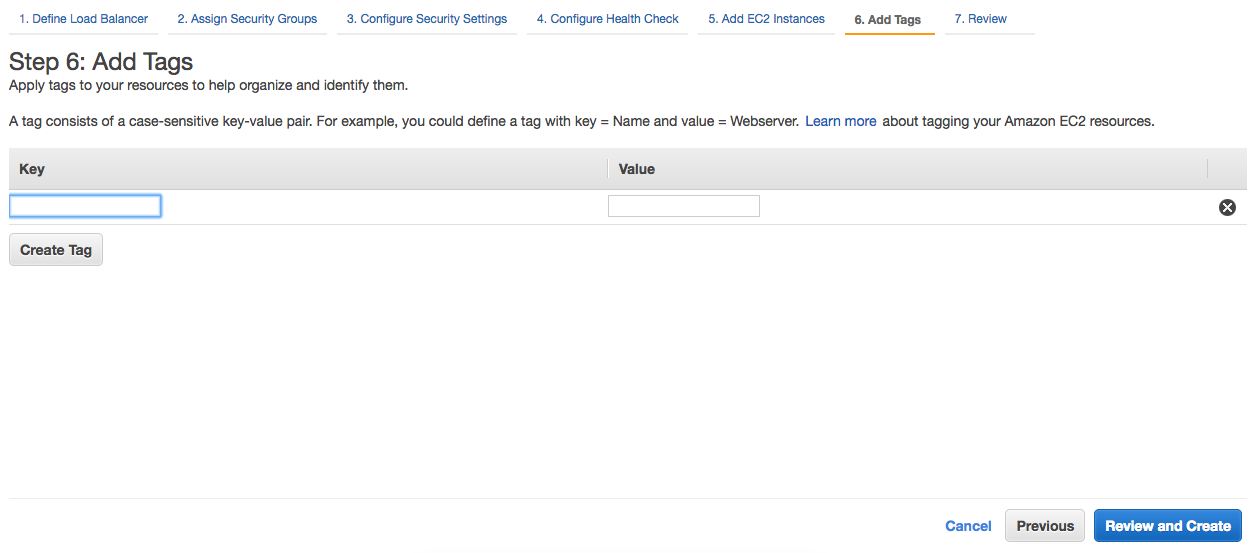Click the active Add Tags step tab
The image size is (1258, 553).
[888, 20]
